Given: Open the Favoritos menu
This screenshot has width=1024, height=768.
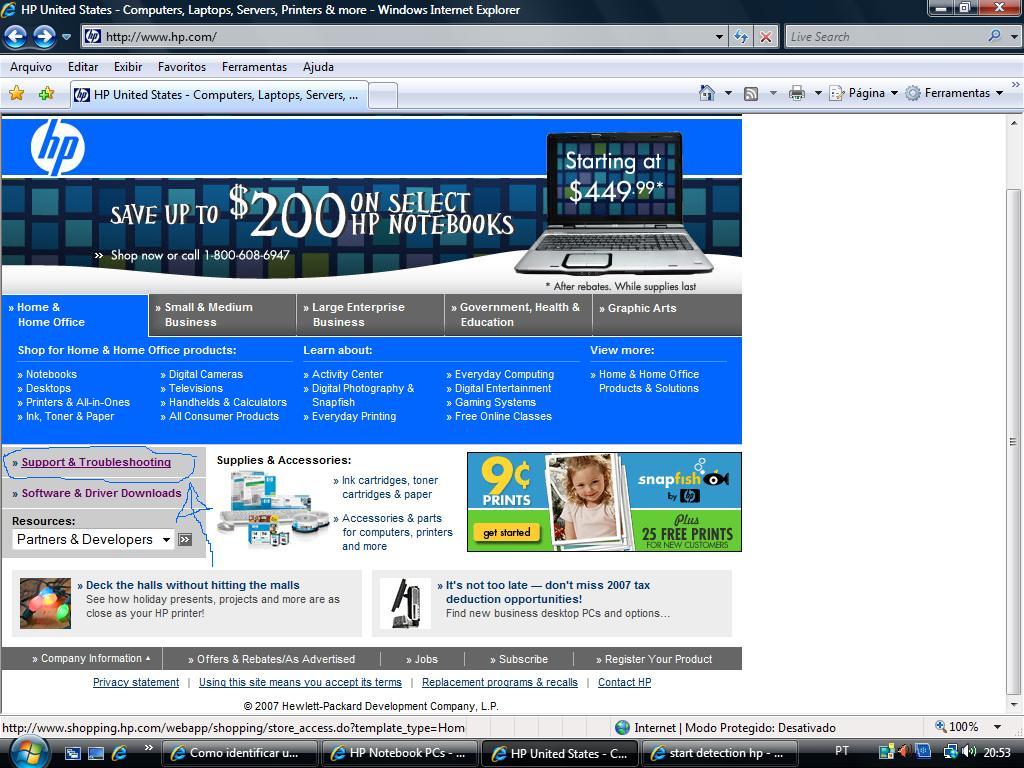Looking at the screenshot, I should pos(182,67).
